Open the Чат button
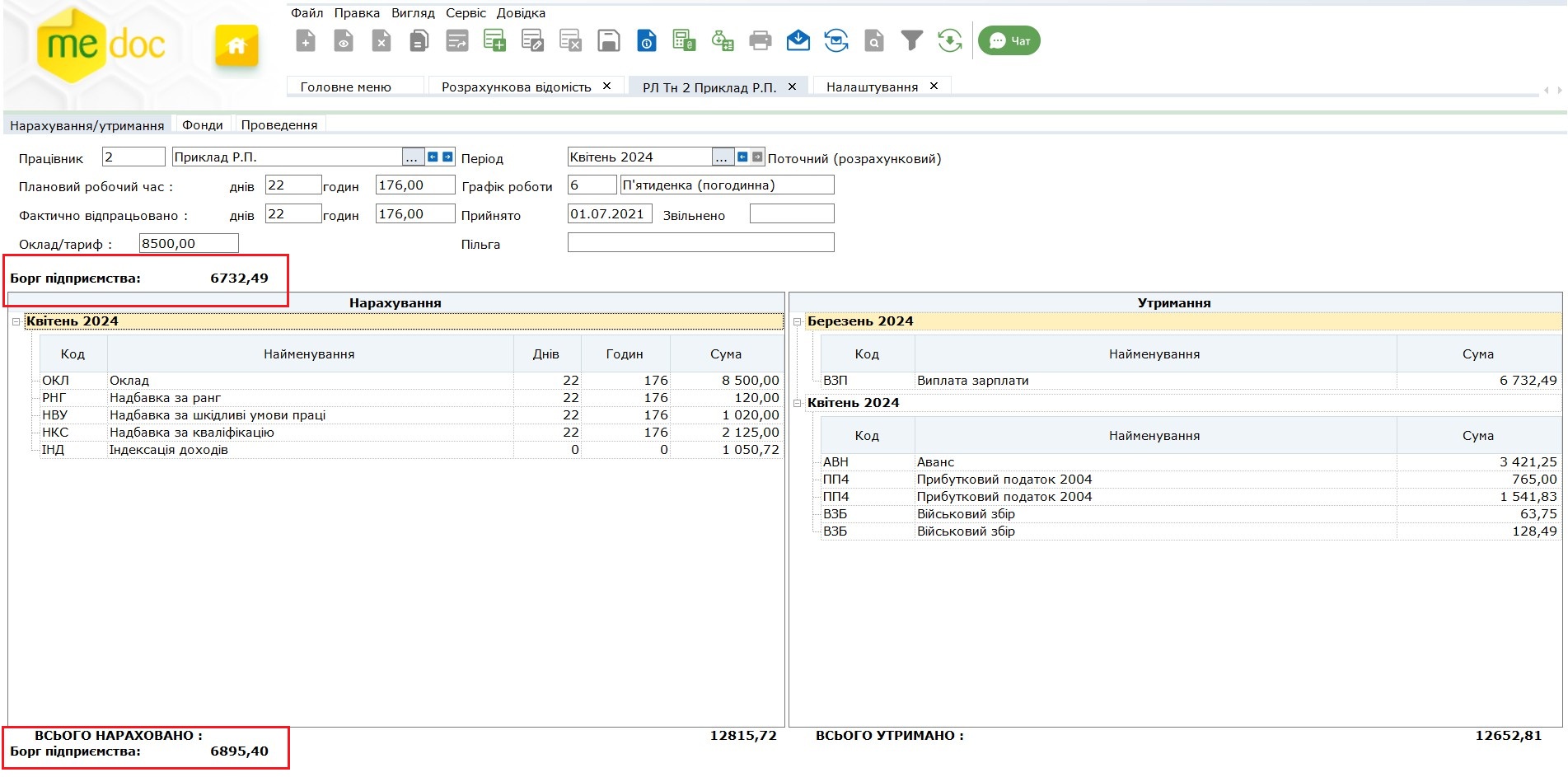Screen dimensions: 1568x777 pyautogui.click(x=1009, y=40)
